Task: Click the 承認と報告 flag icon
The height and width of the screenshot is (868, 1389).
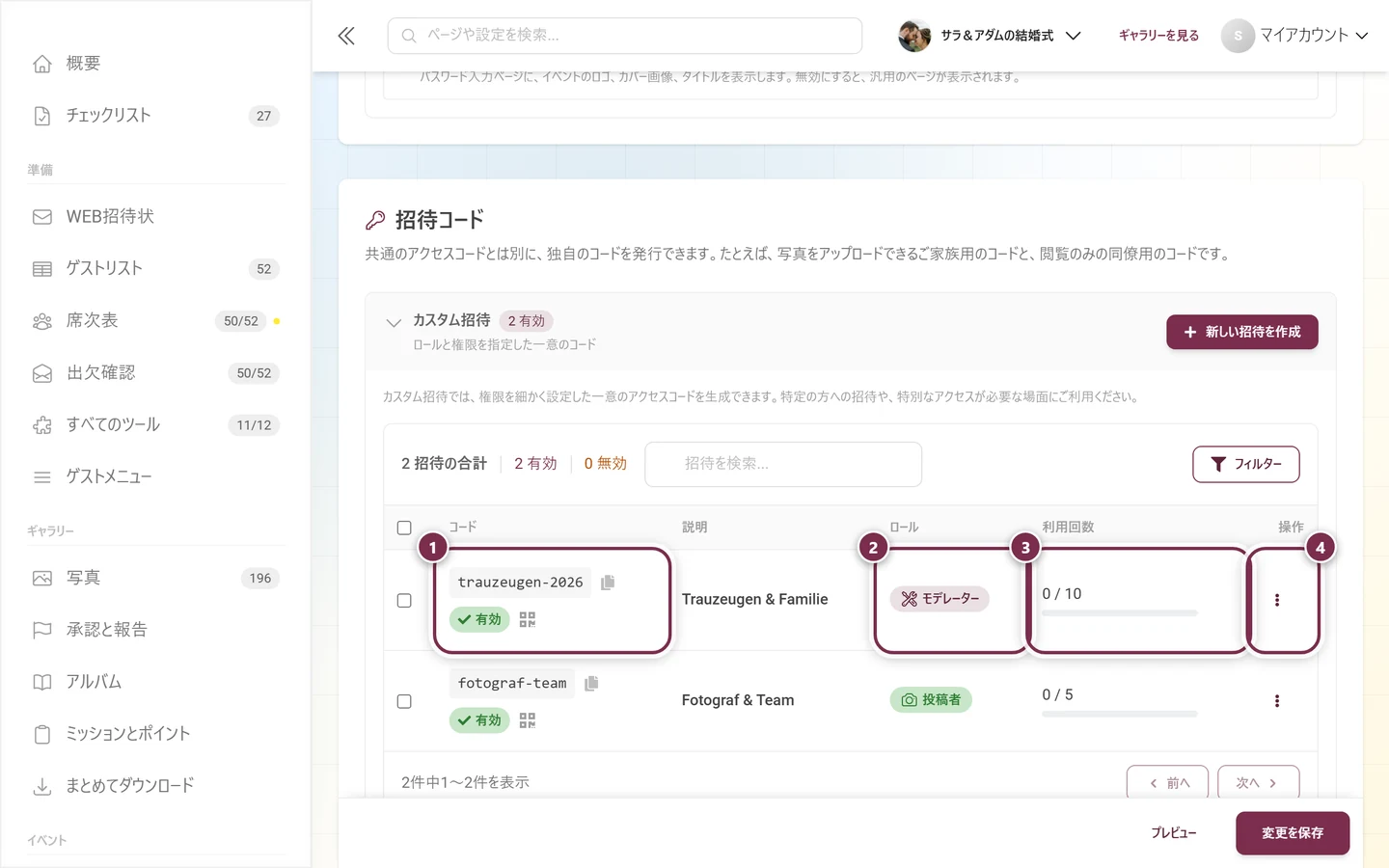Action: tap(42, 630)
